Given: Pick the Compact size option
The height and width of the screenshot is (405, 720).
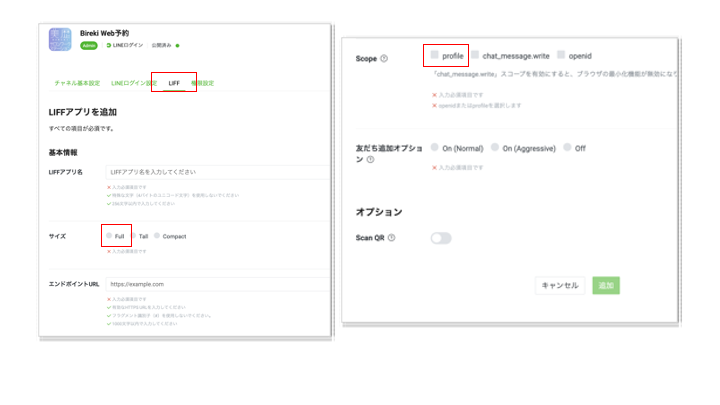Looking at the screenshot, I should [157, 236].
